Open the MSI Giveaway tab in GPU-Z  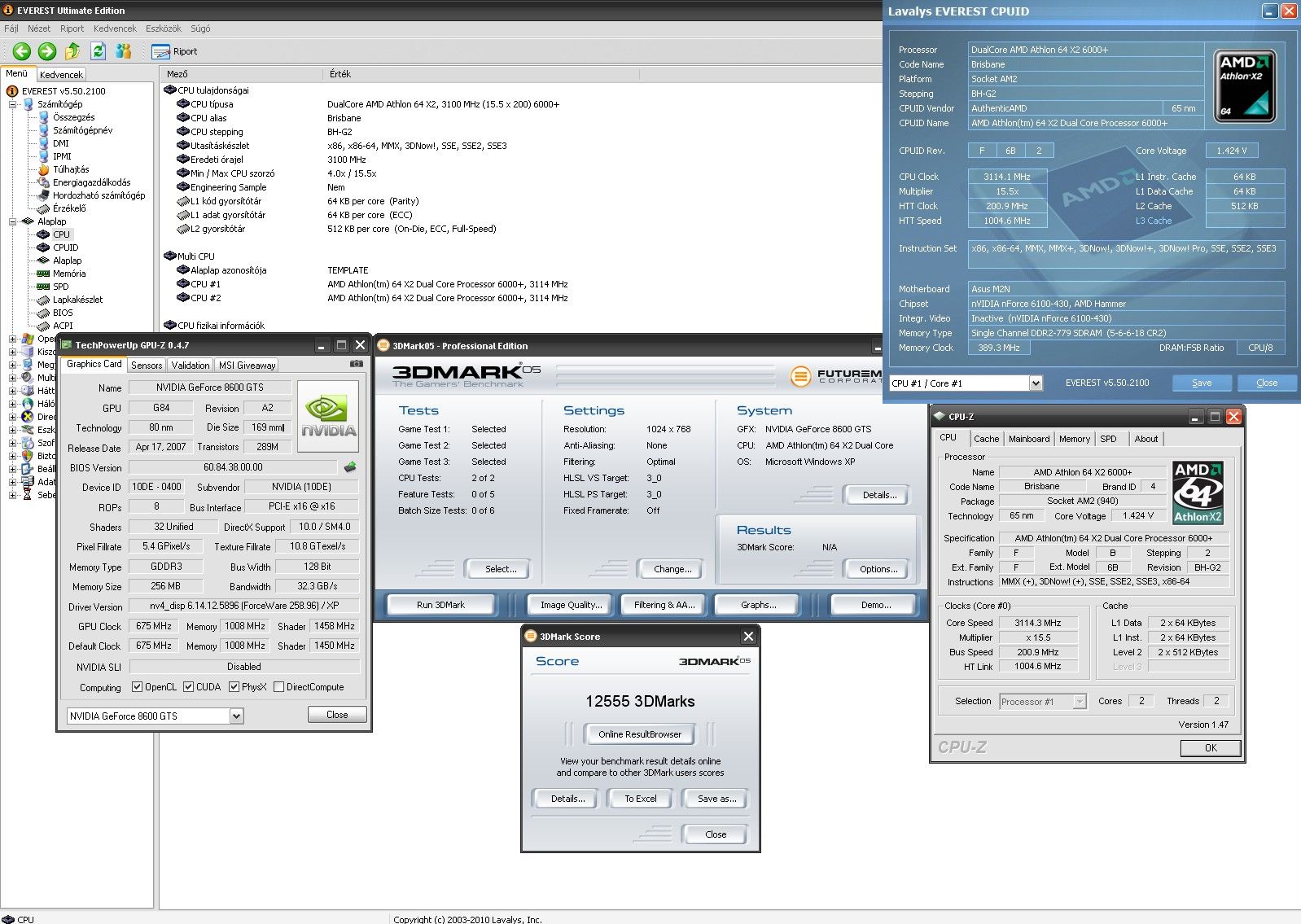247,366
